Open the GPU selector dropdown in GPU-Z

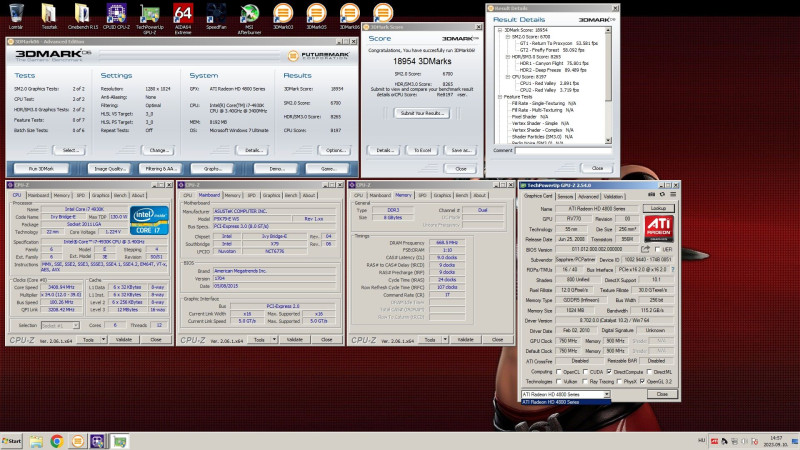pyautogui.click(x=607, y=394)
